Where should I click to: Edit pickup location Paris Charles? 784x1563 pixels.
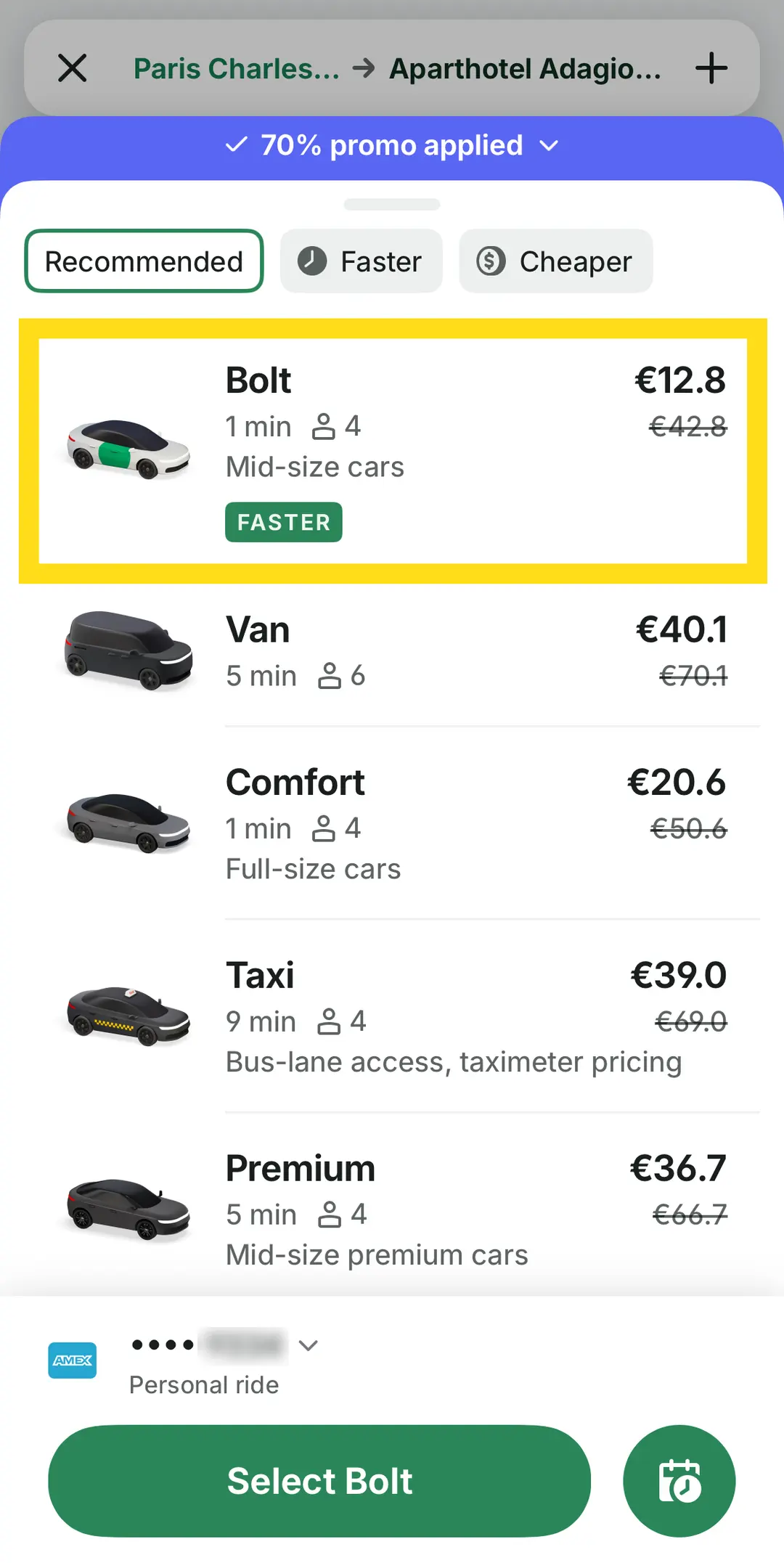237,69
